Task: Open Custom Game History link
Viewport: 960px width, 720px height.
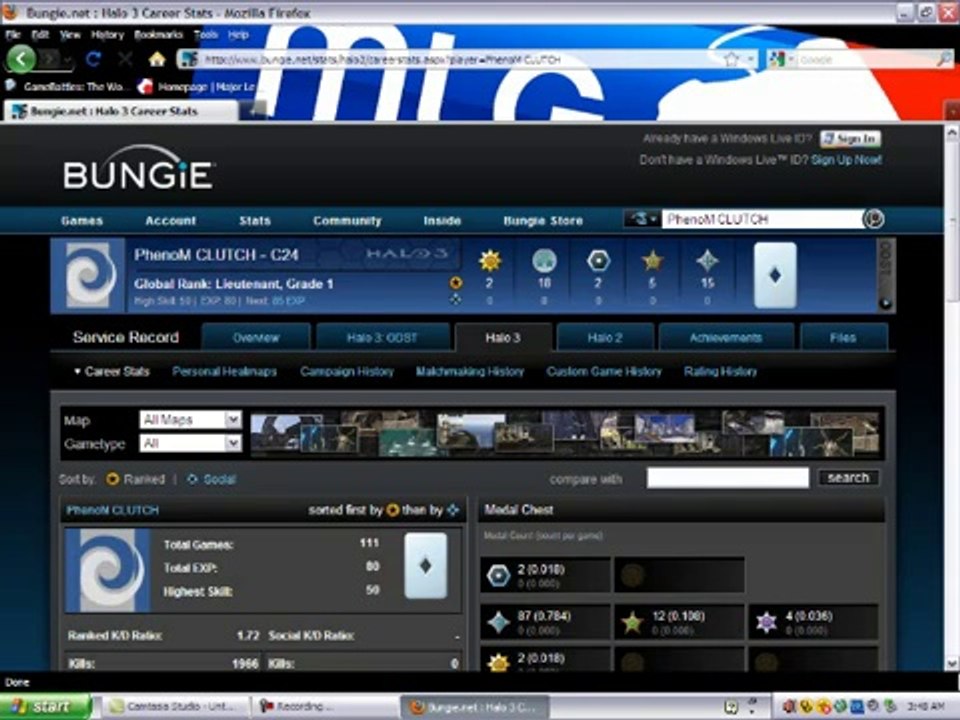Action: 604,371
